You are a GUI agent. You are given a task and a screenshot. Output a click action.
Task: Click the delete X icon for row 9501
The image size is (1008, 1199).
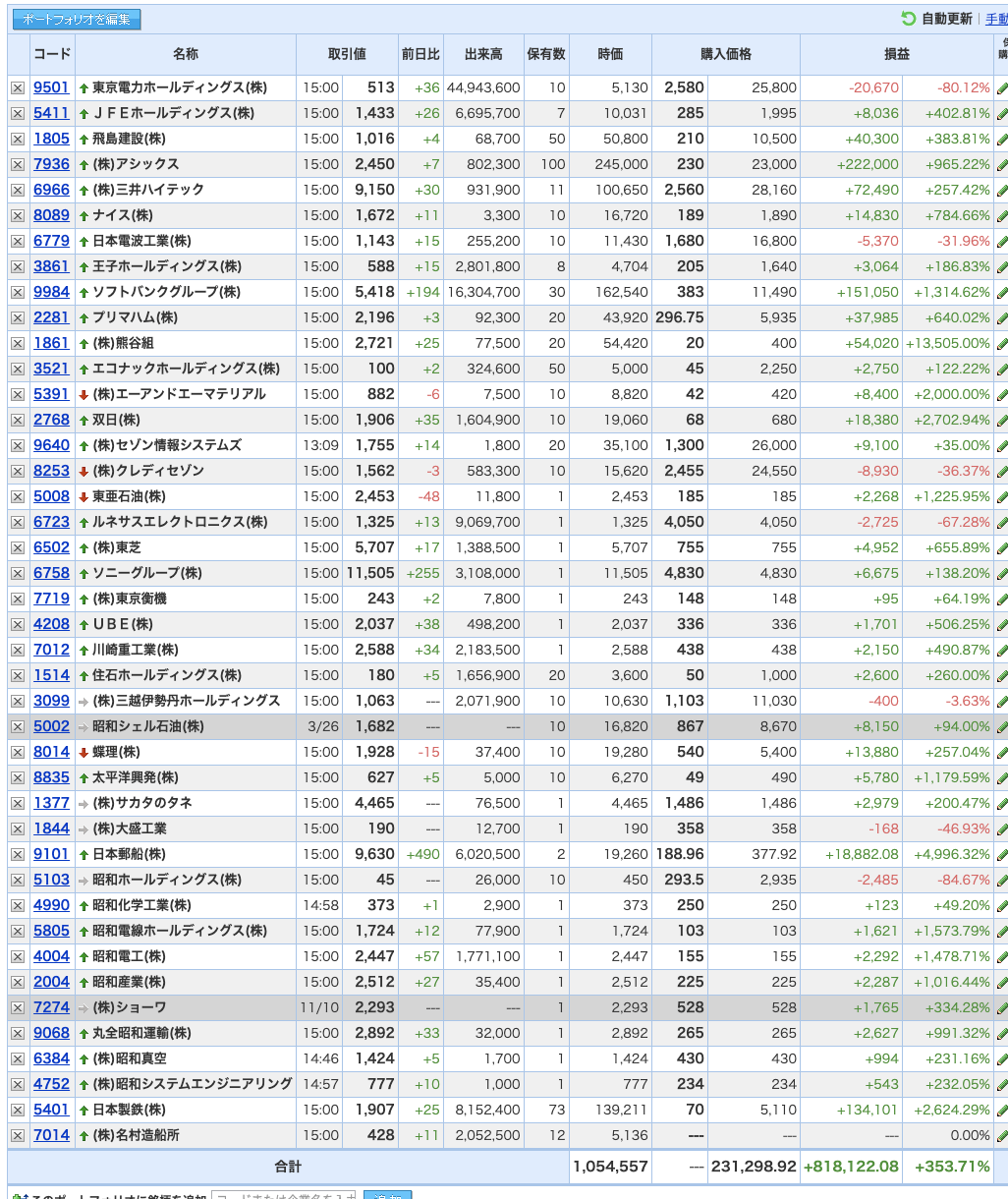18,87
